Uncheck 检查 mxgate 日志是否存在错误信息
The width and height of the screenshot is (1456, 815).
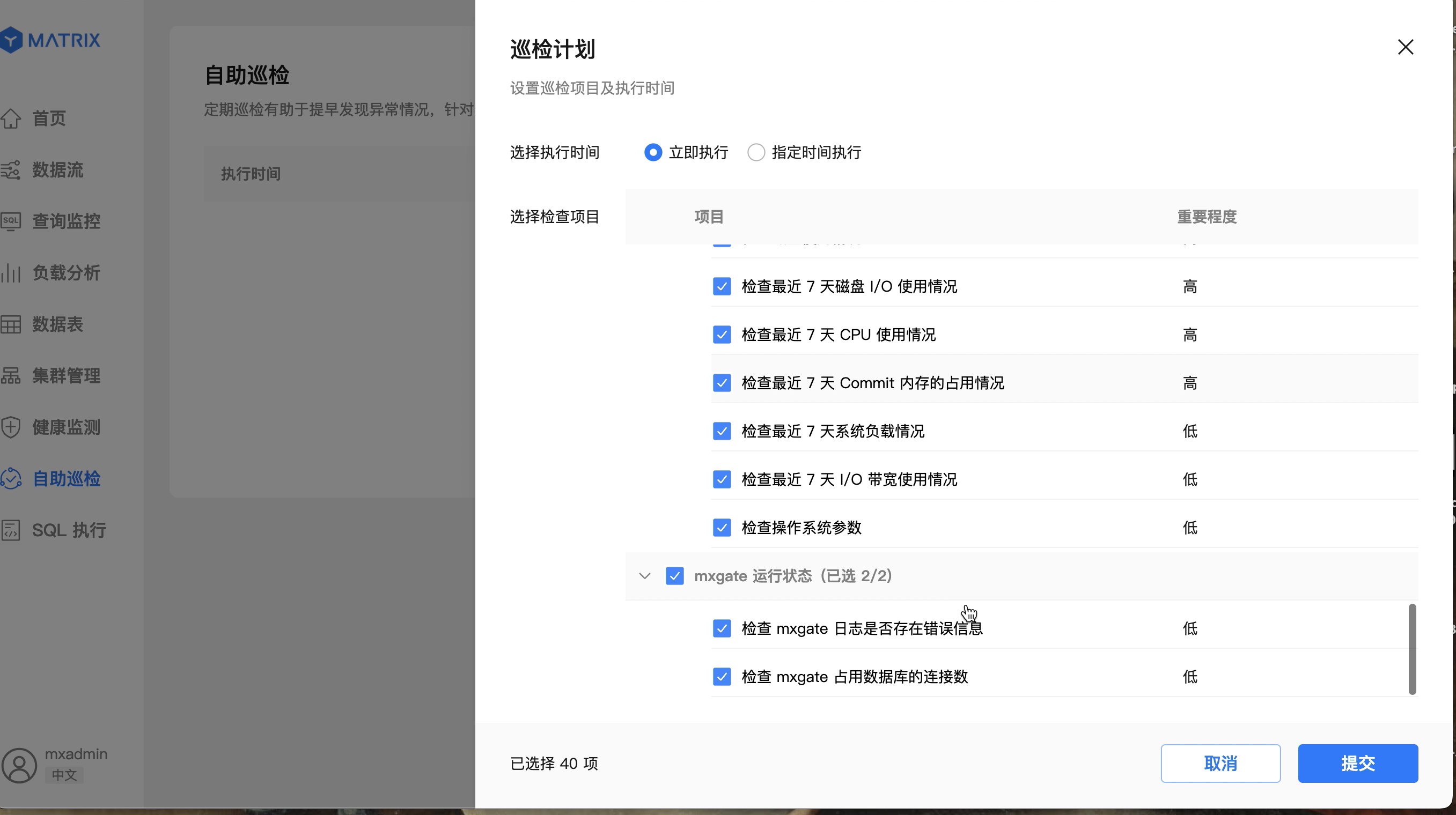pos(722,628)
